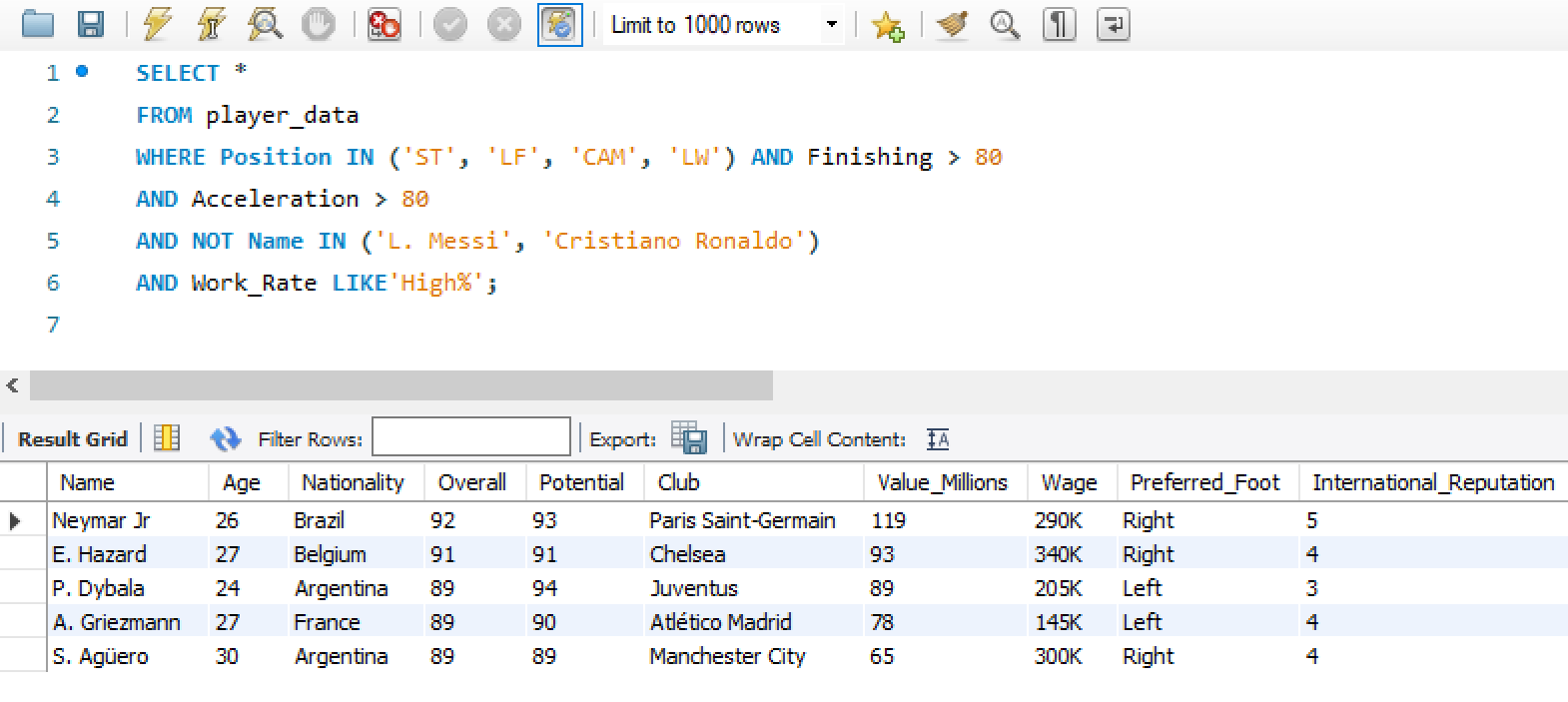
Task: Click the current row arrow indicator
Action: pyautogui.click(x=15, y=520)
